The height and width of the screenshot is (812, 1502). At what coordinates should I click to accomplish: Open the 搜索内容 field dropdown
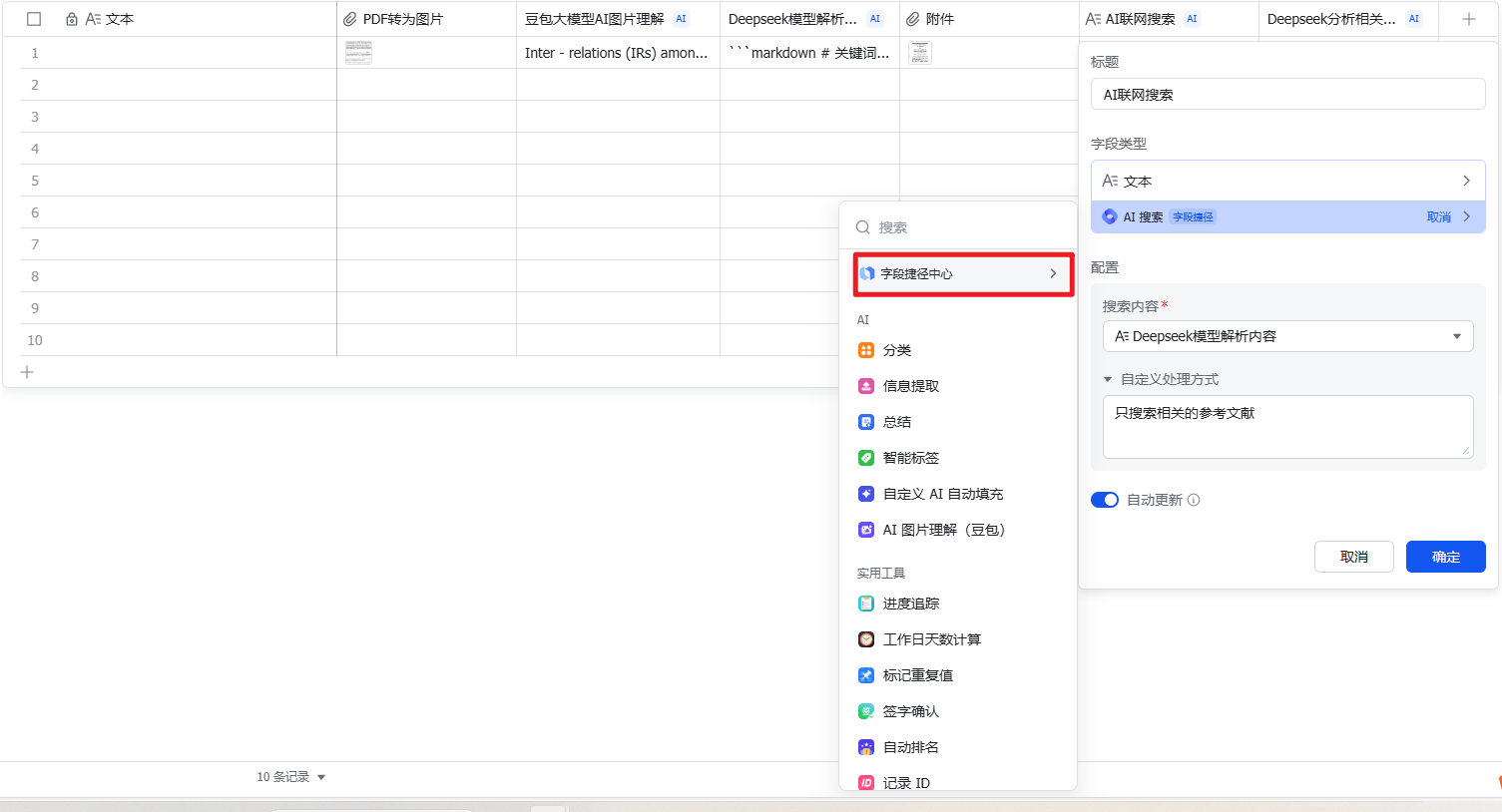coord(1287,336)
